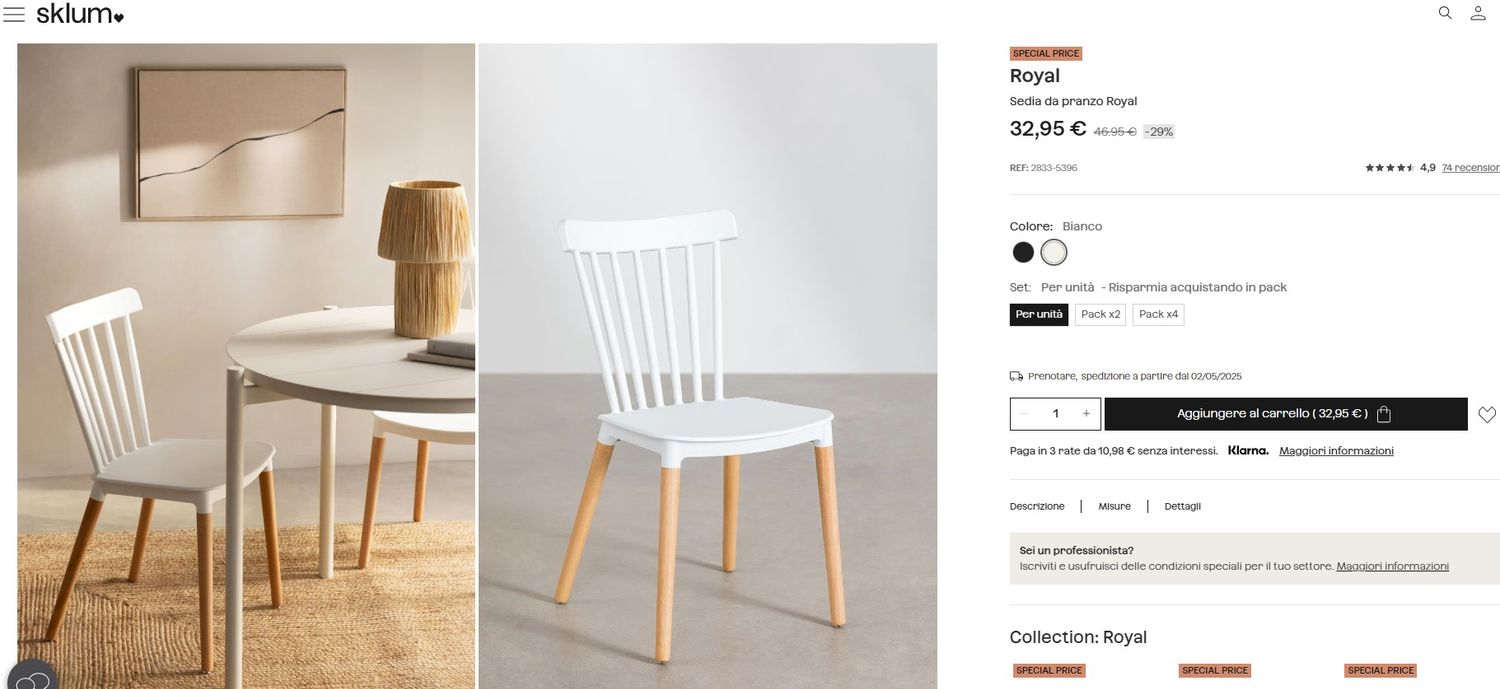This screenshot has height=689, width=1500.
Task: Add to wishlist with heart icon
Action: coord(1487,414)
